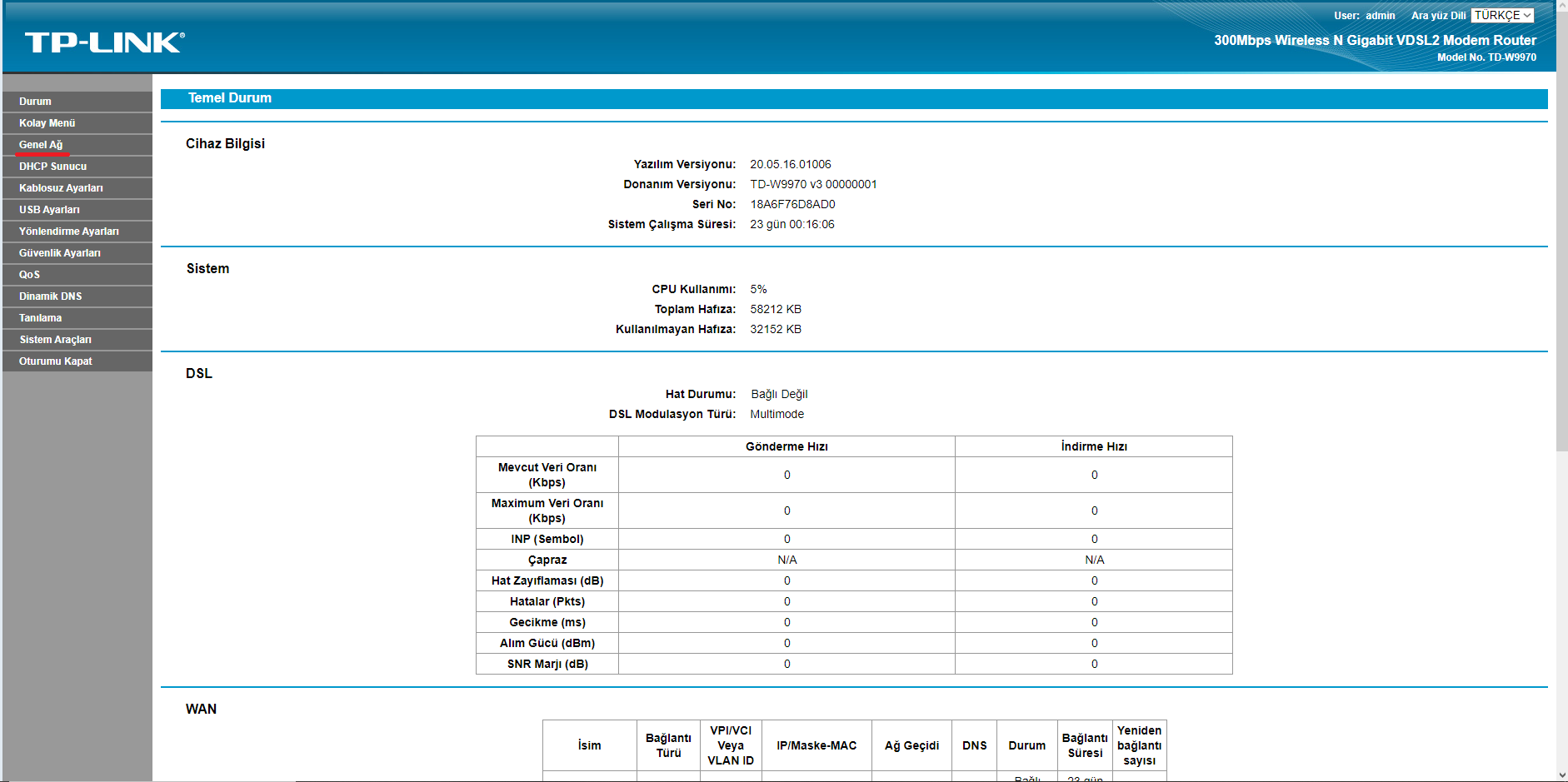Click the scrollbar up arrow
The image size is (1568, 782).
click(x=1561, y=6)
